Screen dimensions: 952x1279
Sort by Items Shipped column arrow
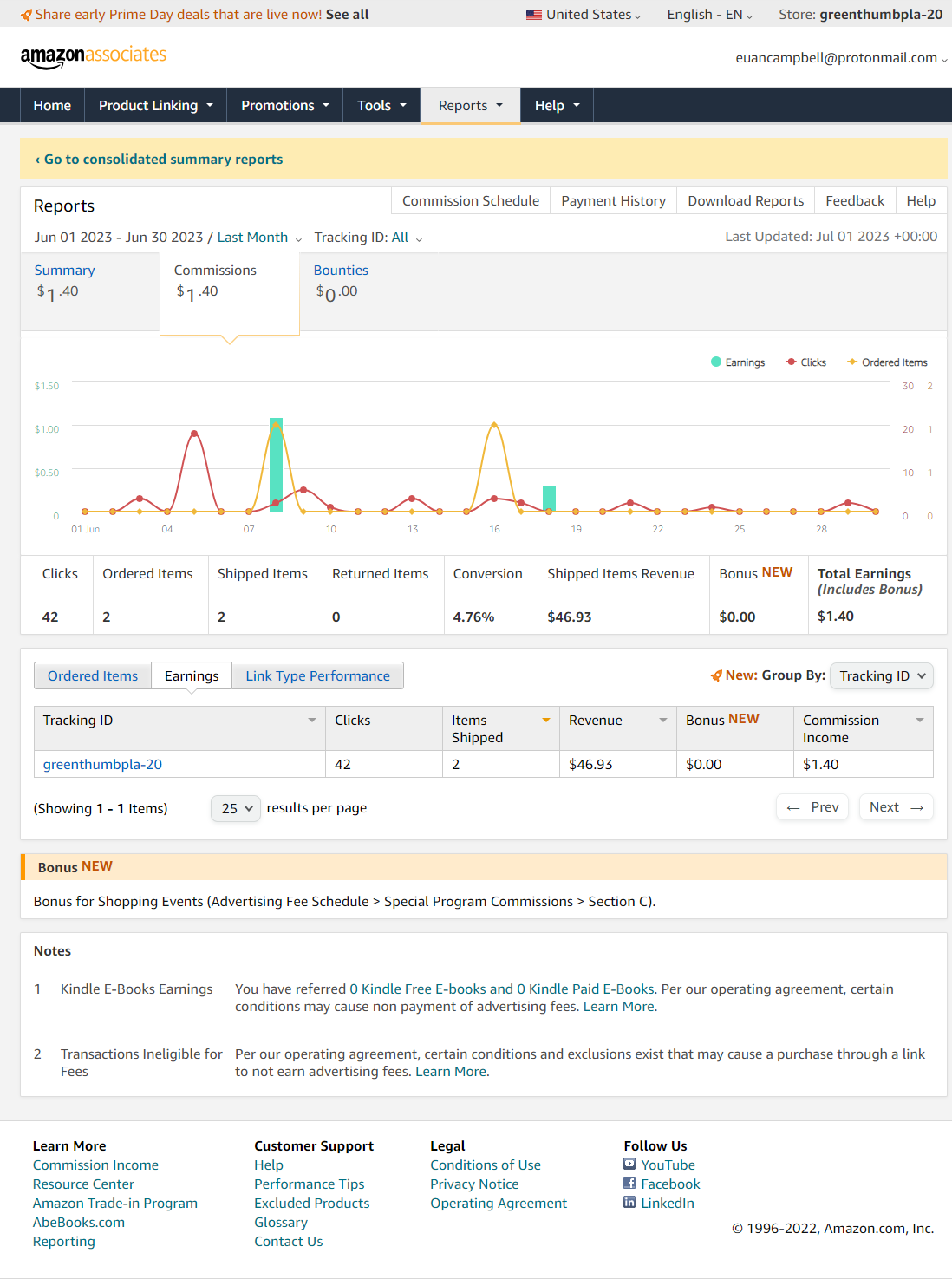pos(546,721)
